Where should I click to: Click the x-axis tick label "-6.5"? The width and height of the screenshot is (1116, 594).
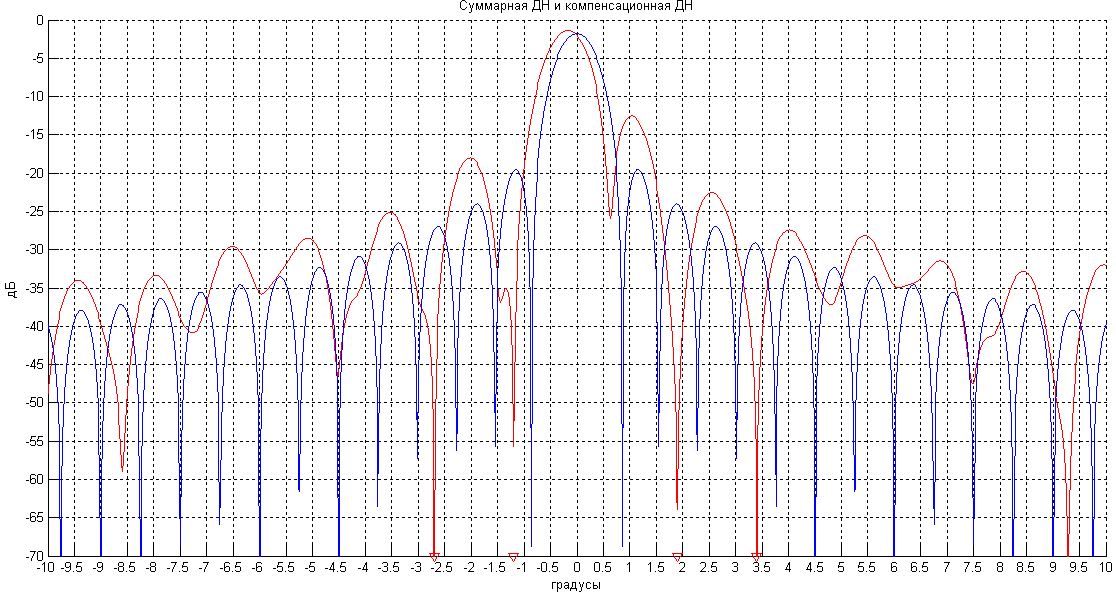[x=231, y=568]
